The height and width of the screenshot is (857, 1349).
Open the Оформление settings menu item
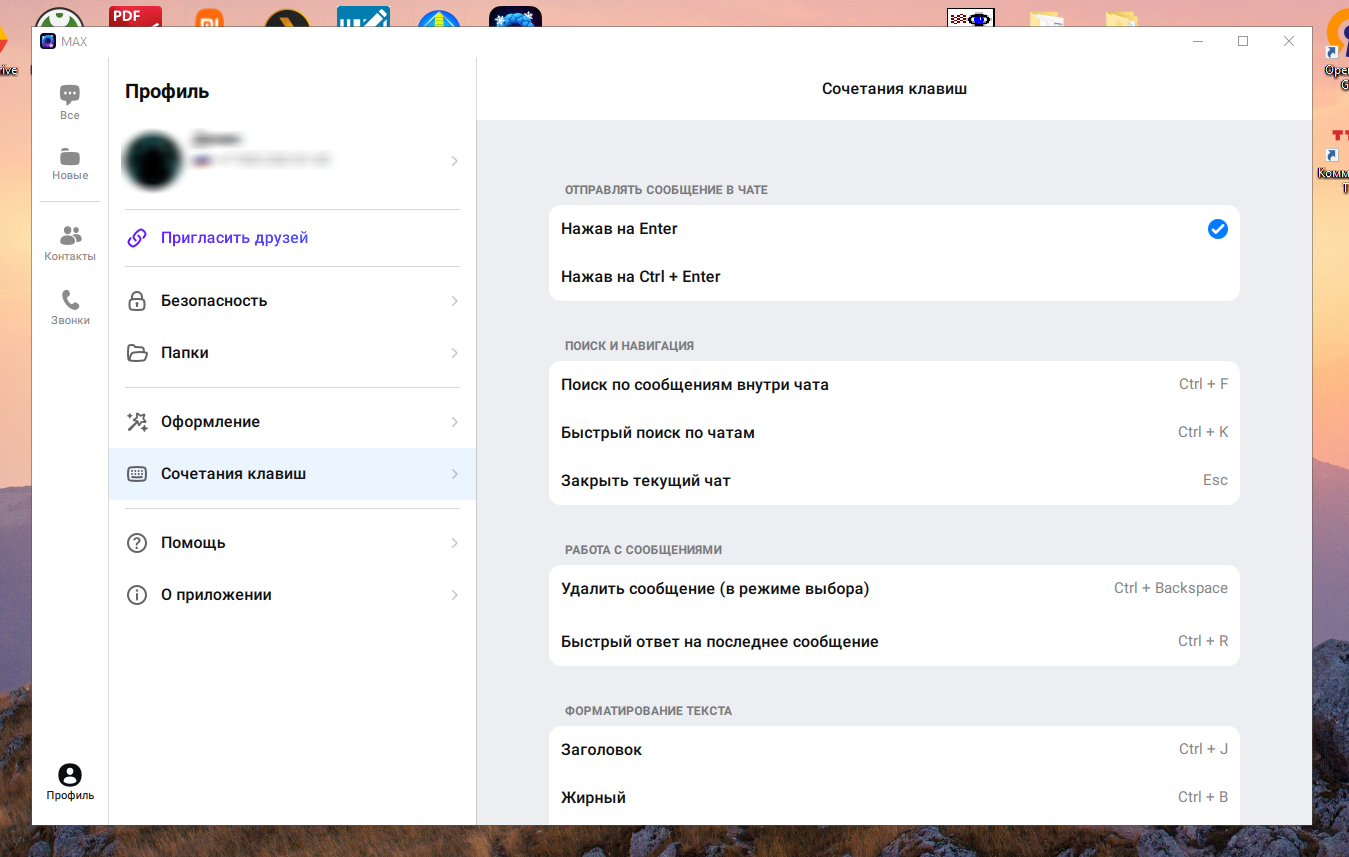[x=210, y=422]
